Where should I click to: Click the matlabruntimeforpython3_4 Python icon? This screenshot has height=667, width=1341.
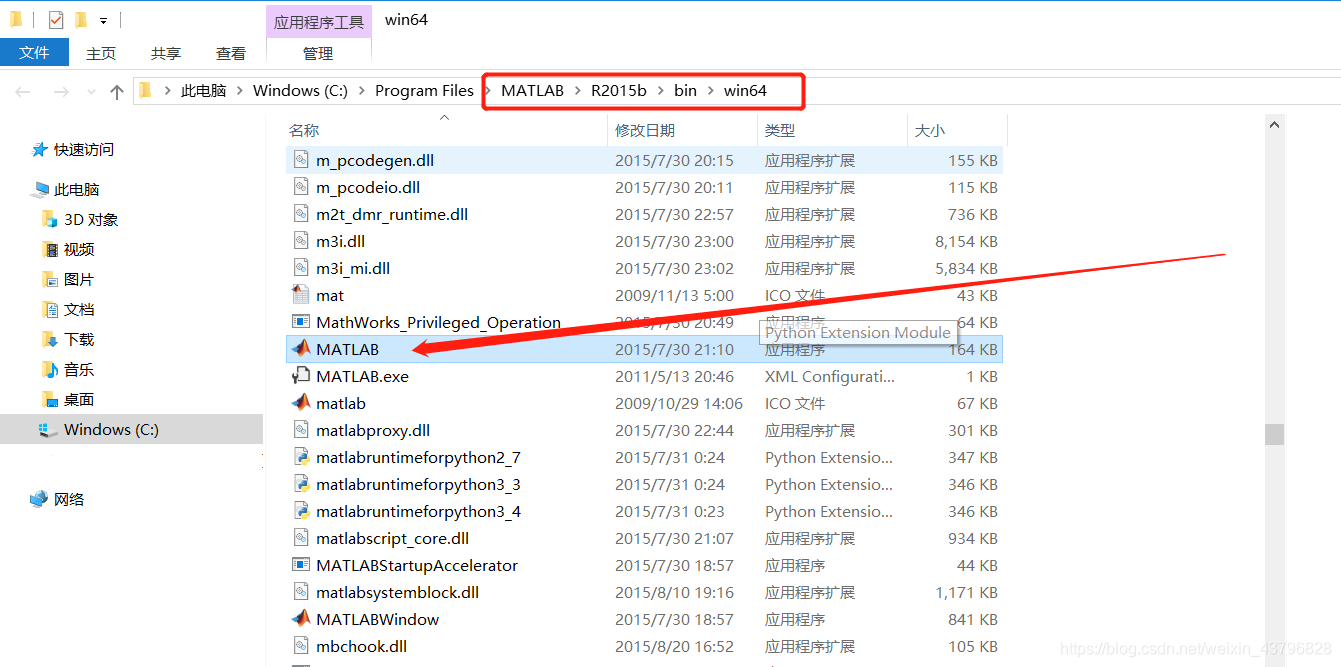301,511
